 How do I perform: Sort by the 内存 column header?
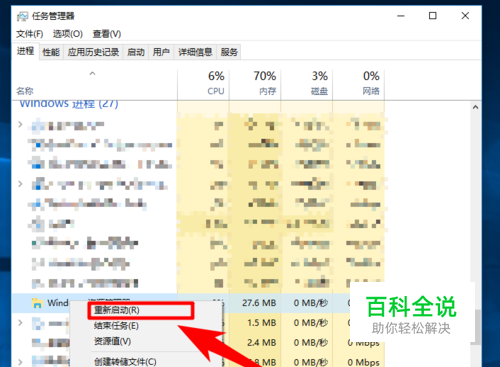coord(255,85)
